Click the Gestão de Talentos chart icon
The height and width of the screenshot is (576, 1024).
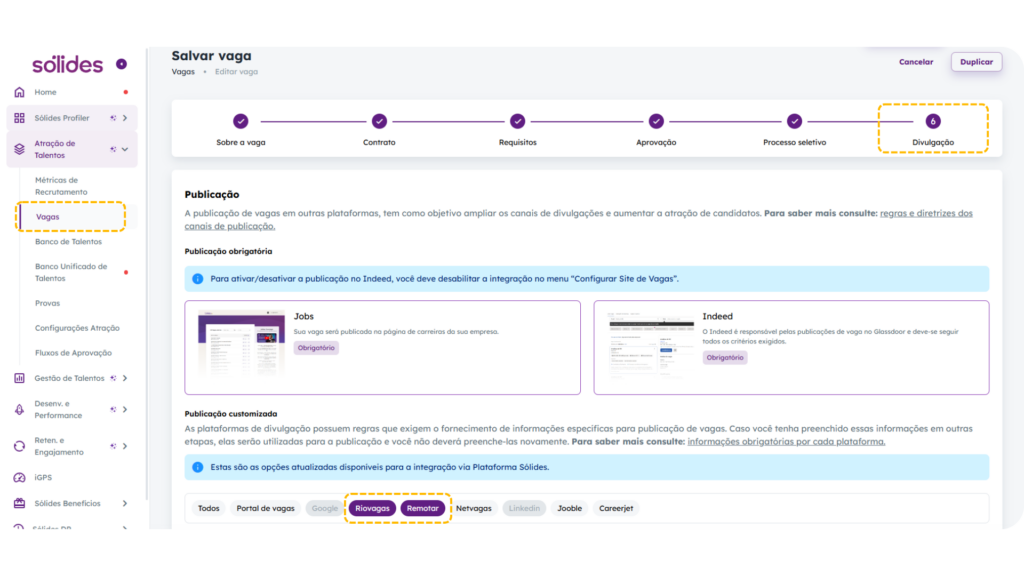(x=20, y=378)
